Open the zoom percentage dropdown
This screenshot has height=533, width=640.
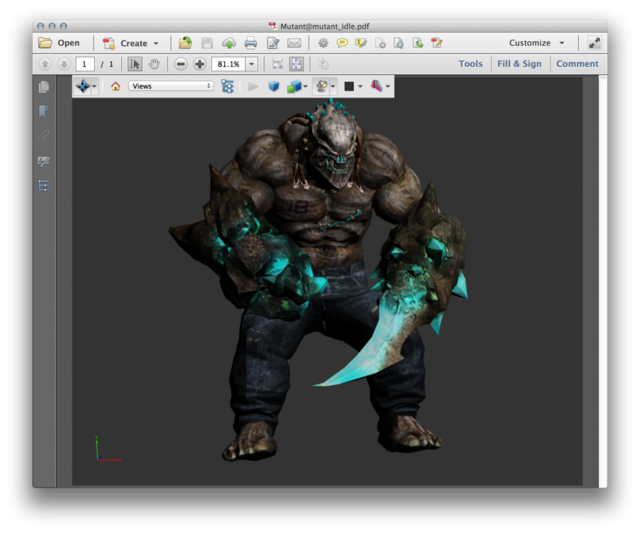(x=252, y=64)
